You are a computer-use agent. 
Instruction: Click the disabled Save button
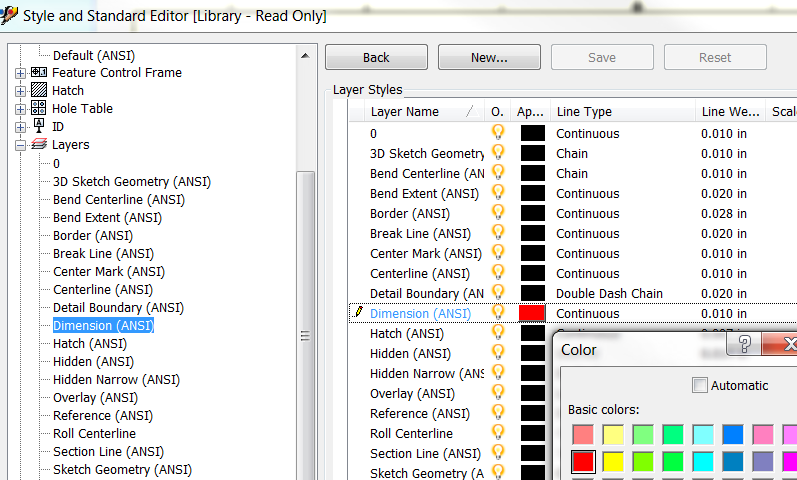(x=602, y=57)
